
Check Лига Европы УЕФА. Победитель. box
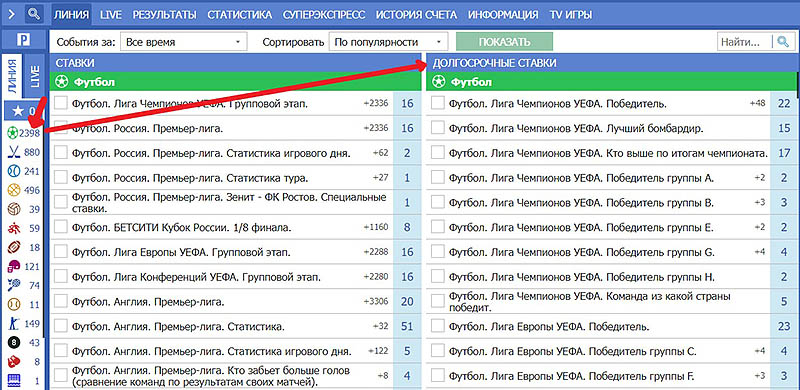437,326
